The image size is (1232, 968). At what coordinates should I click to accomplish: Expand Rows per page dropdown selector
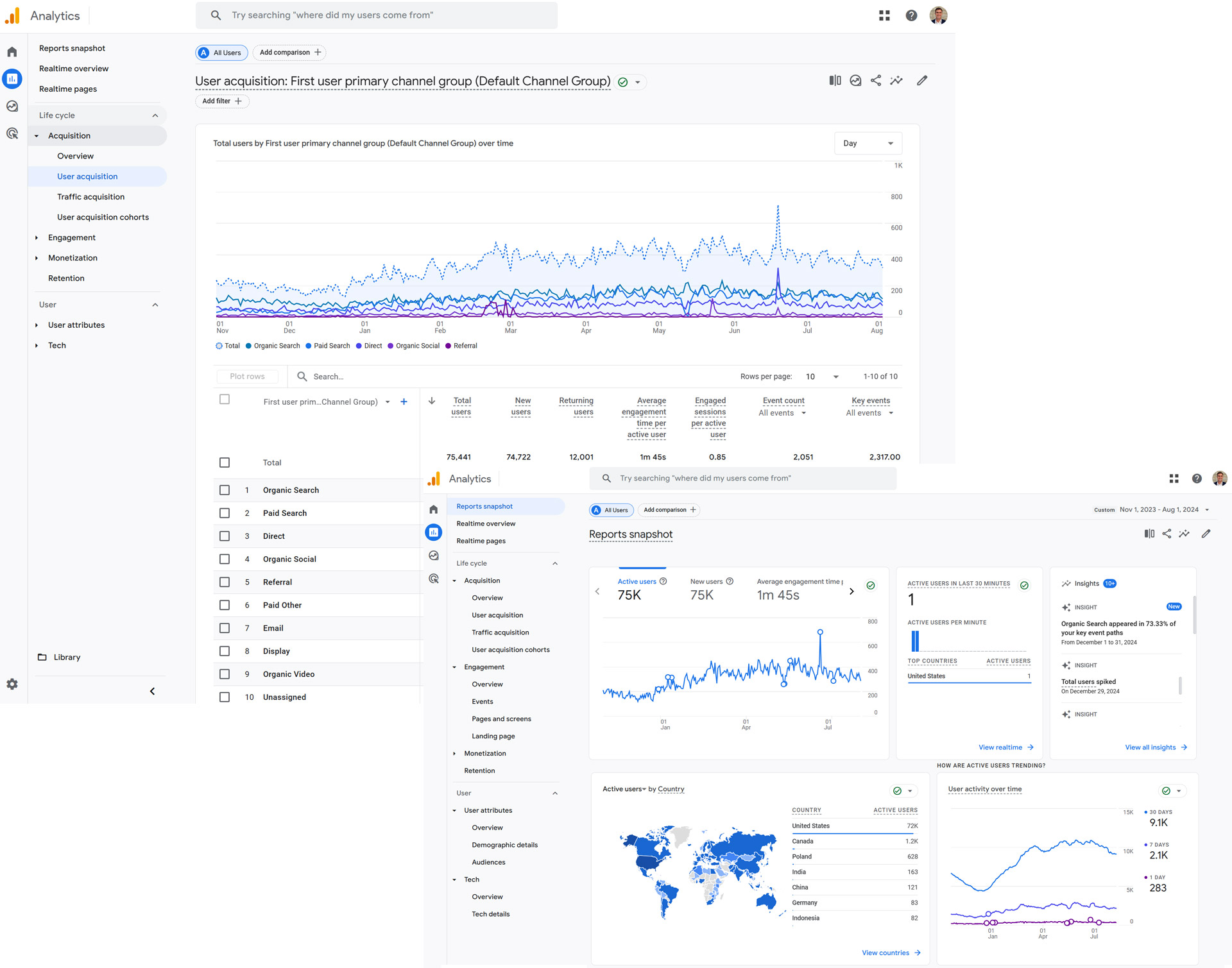coord(821,377)
